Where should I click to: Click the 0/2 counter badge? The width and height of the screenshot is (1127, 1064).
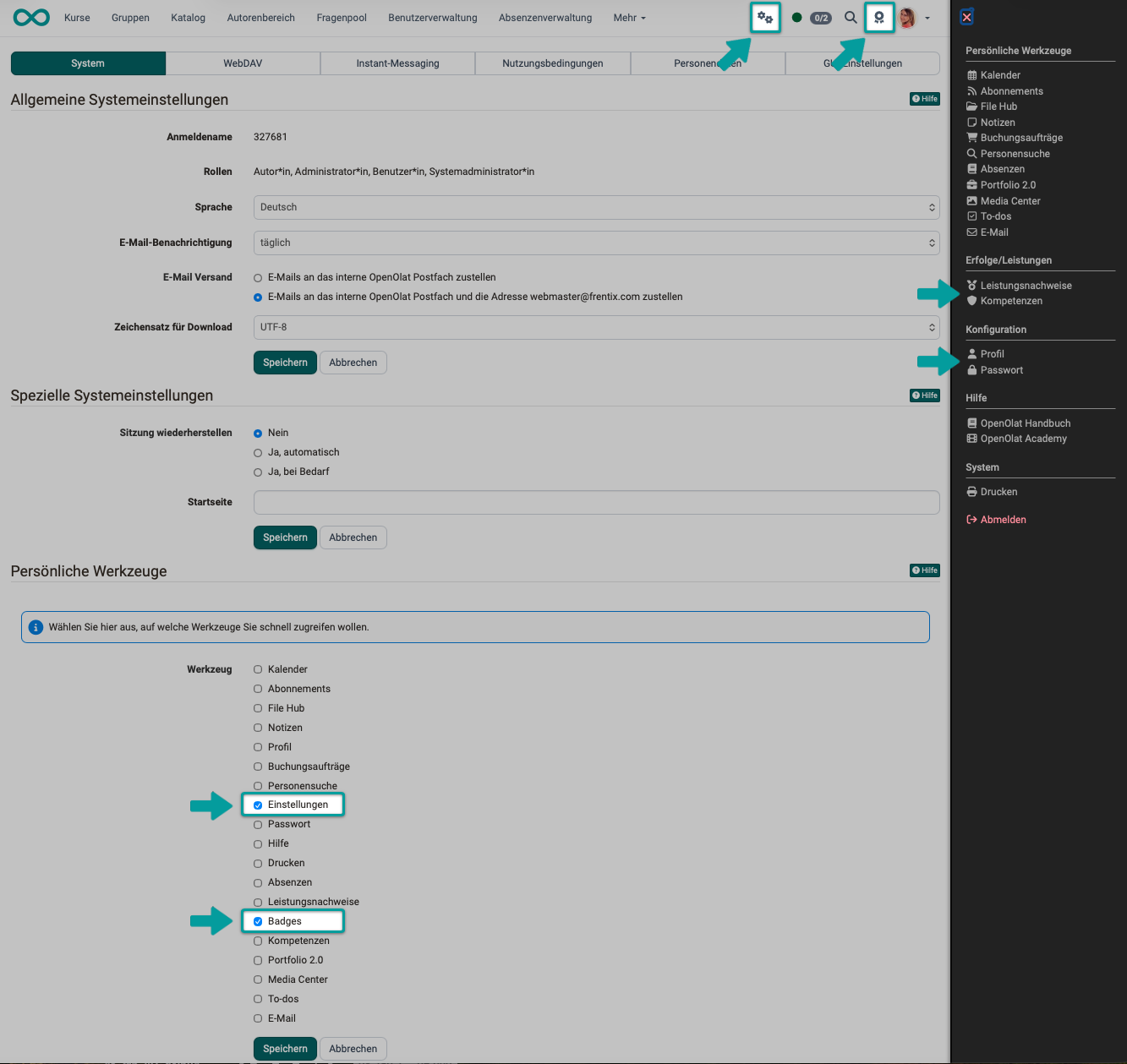click(821, 18)
